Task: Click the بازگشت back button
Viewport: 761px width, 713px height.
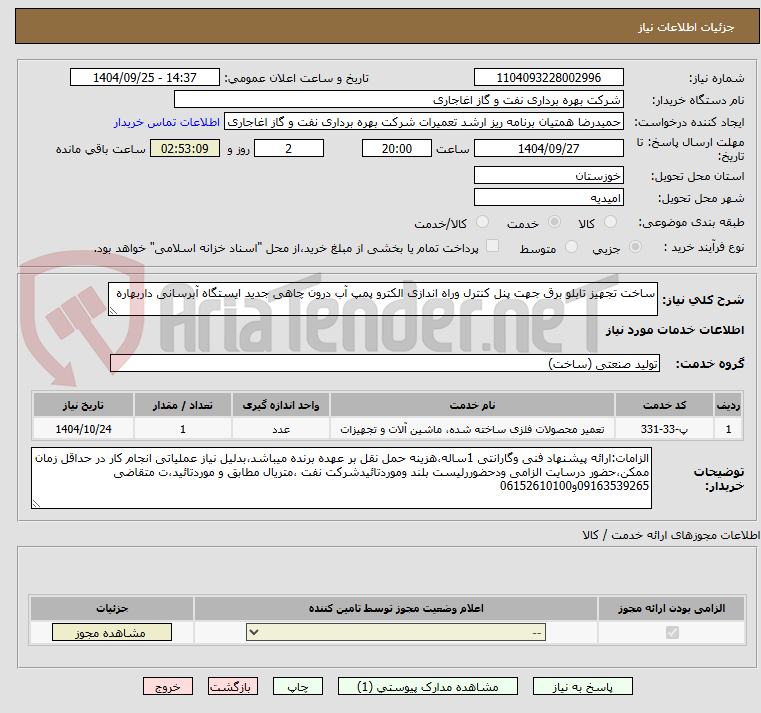Action: click(x=233, y=686)
